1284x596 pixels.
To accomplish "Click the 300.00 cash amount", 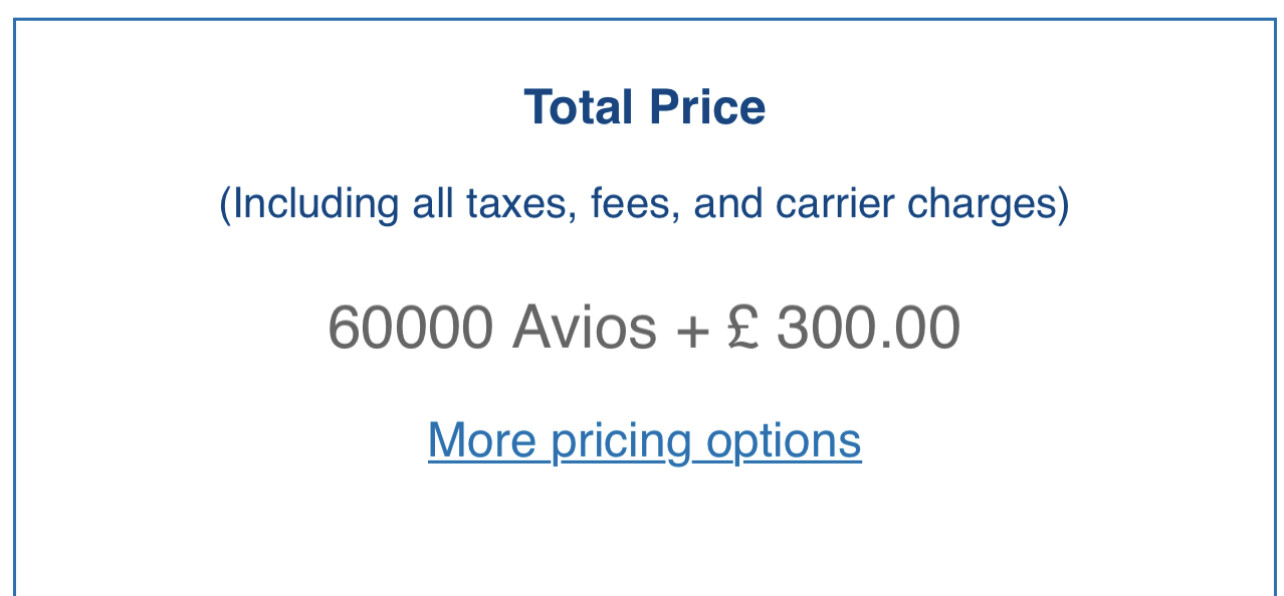I will pos(869,327).
